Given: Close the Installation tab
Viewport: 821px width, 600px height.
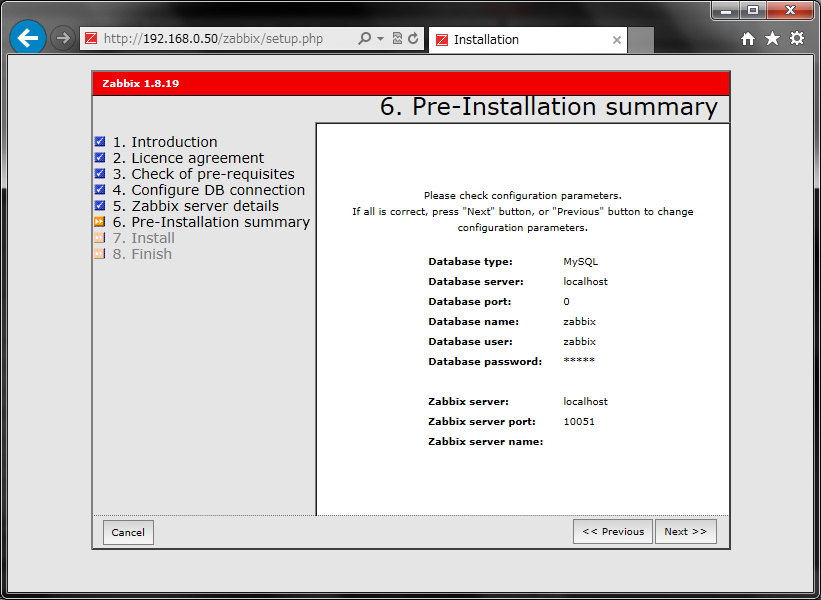Looking at the screenshot, I should [617, 40].
